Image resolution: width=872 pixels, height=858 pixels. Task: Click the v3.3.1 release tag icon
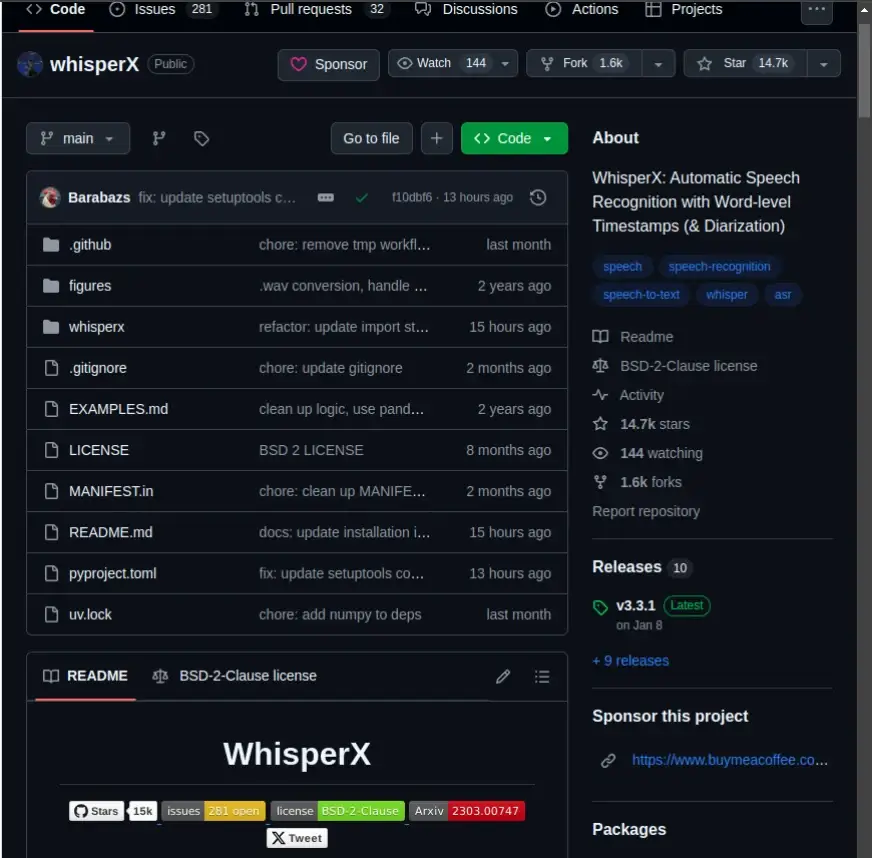pos(600,607)
